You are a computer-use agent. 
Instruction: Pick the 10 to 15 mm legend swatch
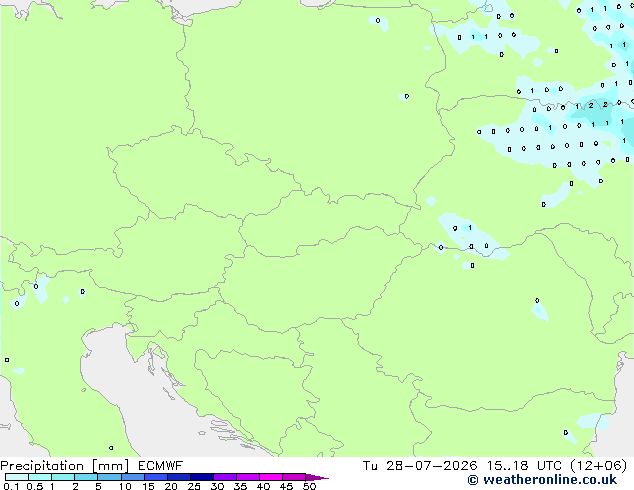(133, 477)
